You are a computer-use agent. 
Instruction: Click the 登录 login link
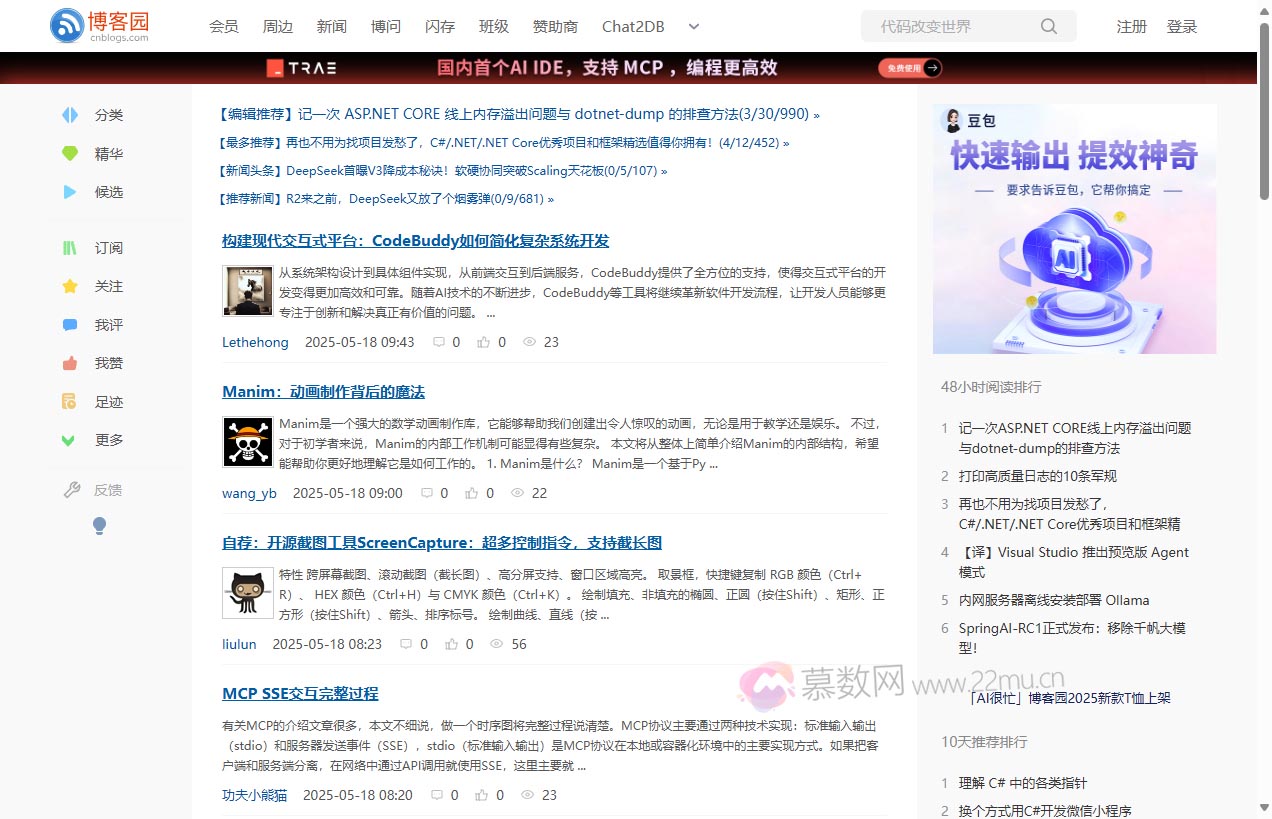pos(1181,27)
